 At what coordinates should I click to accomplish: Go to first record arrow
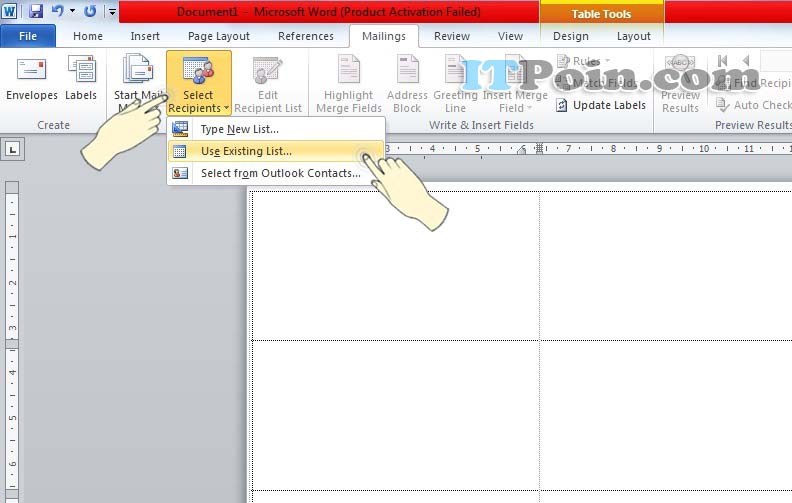click(722, 61)
